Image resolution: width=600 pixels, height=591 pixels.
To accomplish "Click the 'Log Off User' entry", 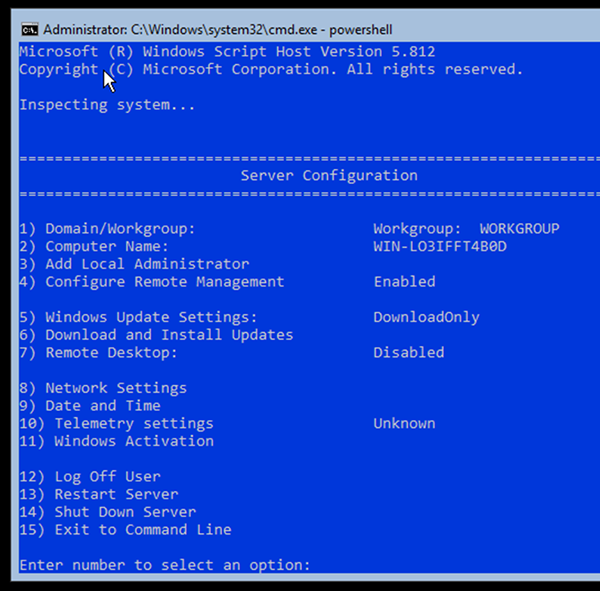I will pos(90,477).
